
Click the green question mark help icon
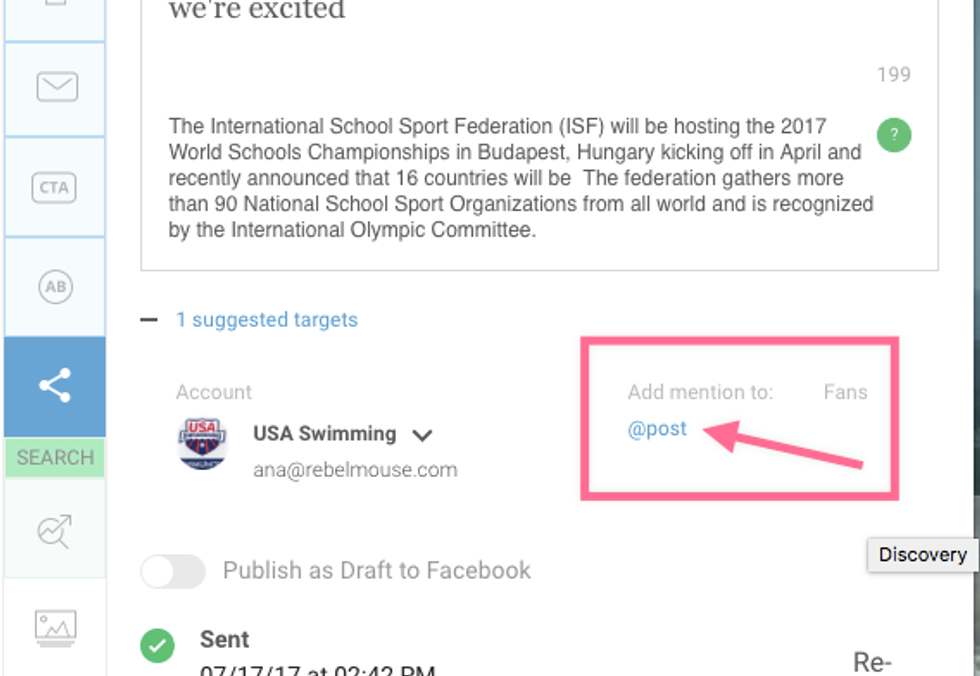point(894,135)
